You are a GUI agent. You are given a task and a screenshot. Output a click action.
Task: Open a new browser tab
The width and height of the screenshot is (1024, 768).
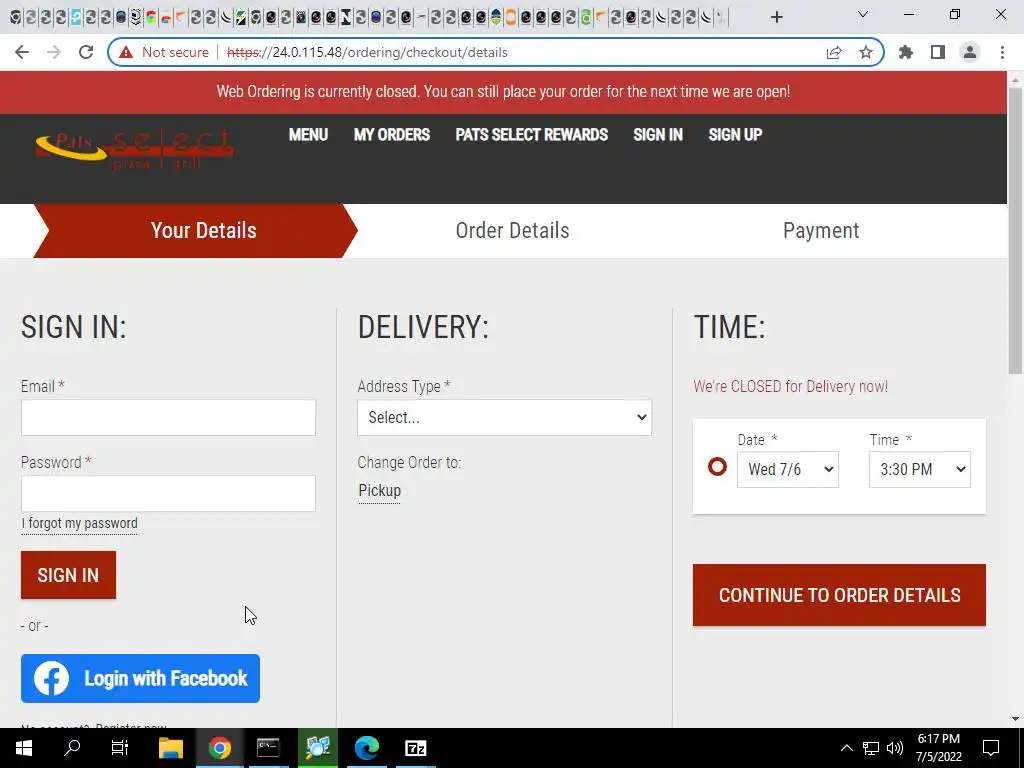coord(776,17)
